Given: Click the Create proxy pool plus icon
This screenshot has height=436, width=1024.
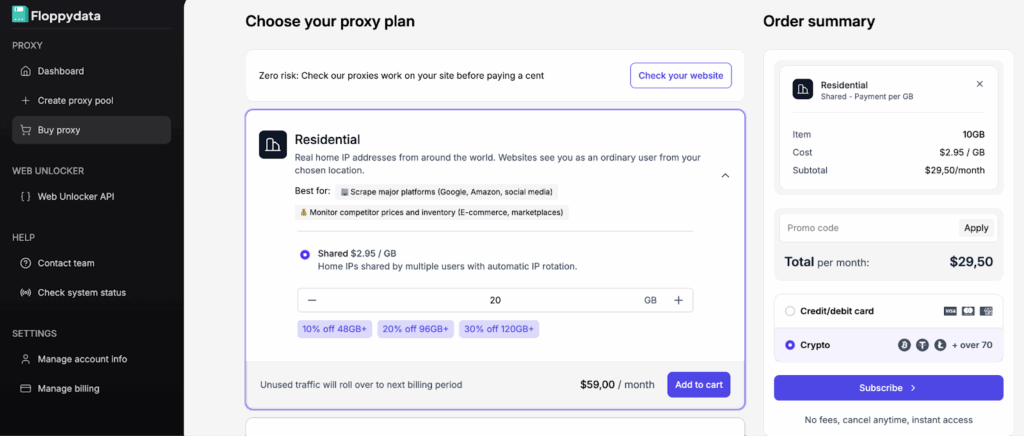Looking at the screenshot, I should click(26, 101).
